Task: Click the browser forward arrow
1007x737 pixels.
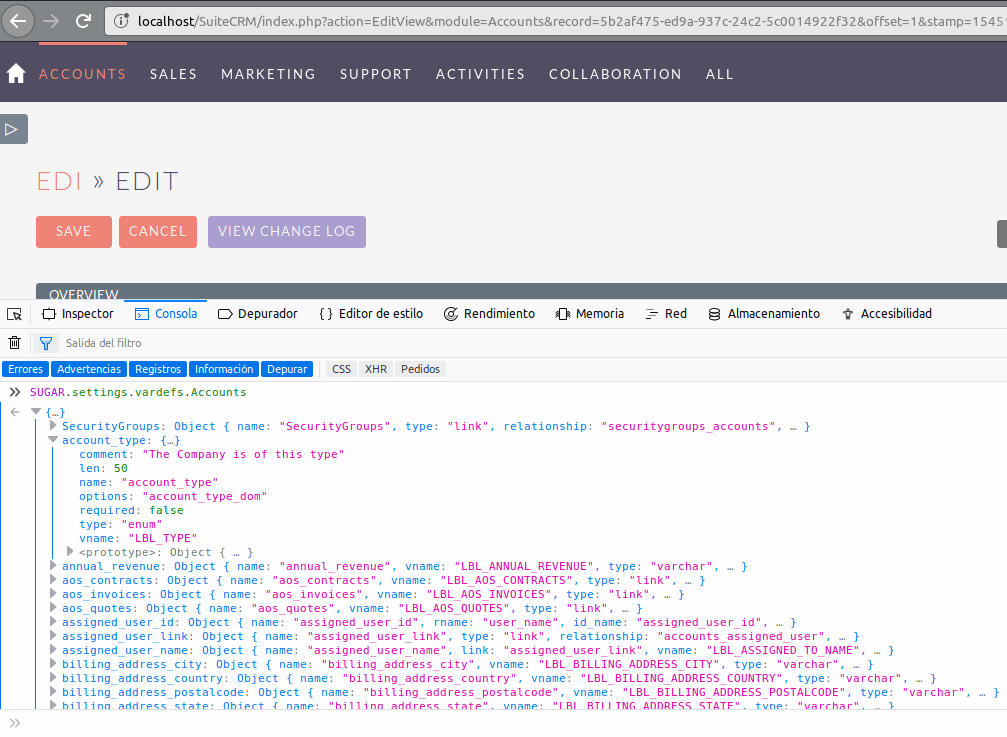Action: tap(51, 20)
